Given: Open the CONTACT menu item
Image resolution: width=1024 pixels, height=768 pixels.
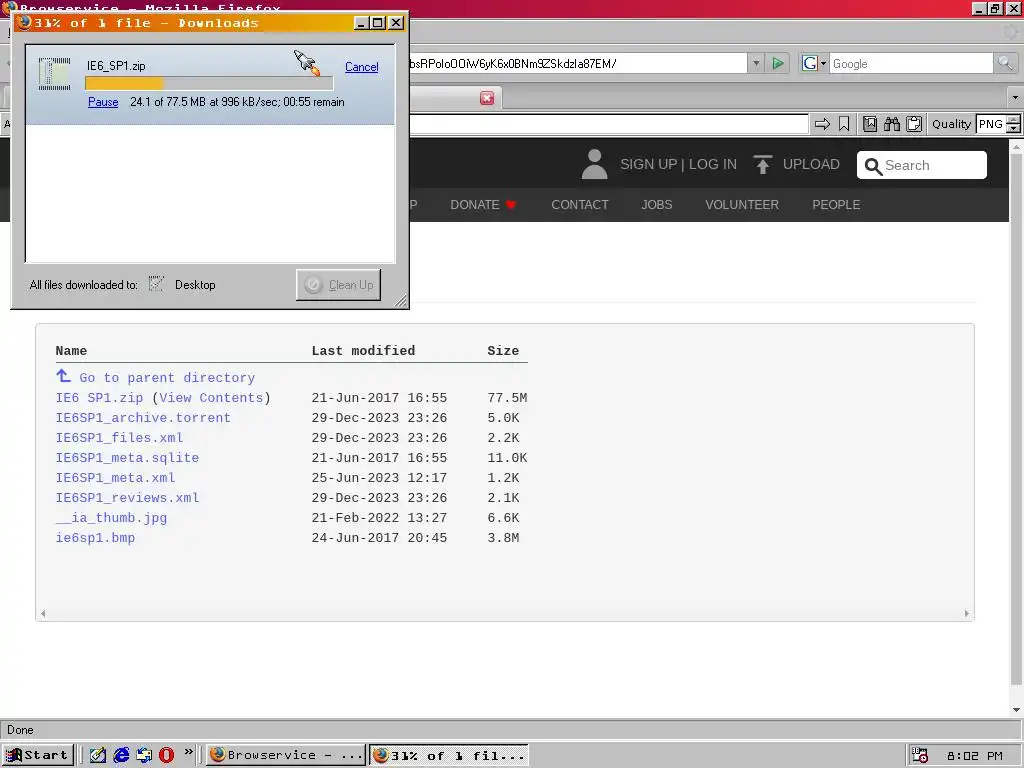Looking at the screenshot, I should click(580, 205).
